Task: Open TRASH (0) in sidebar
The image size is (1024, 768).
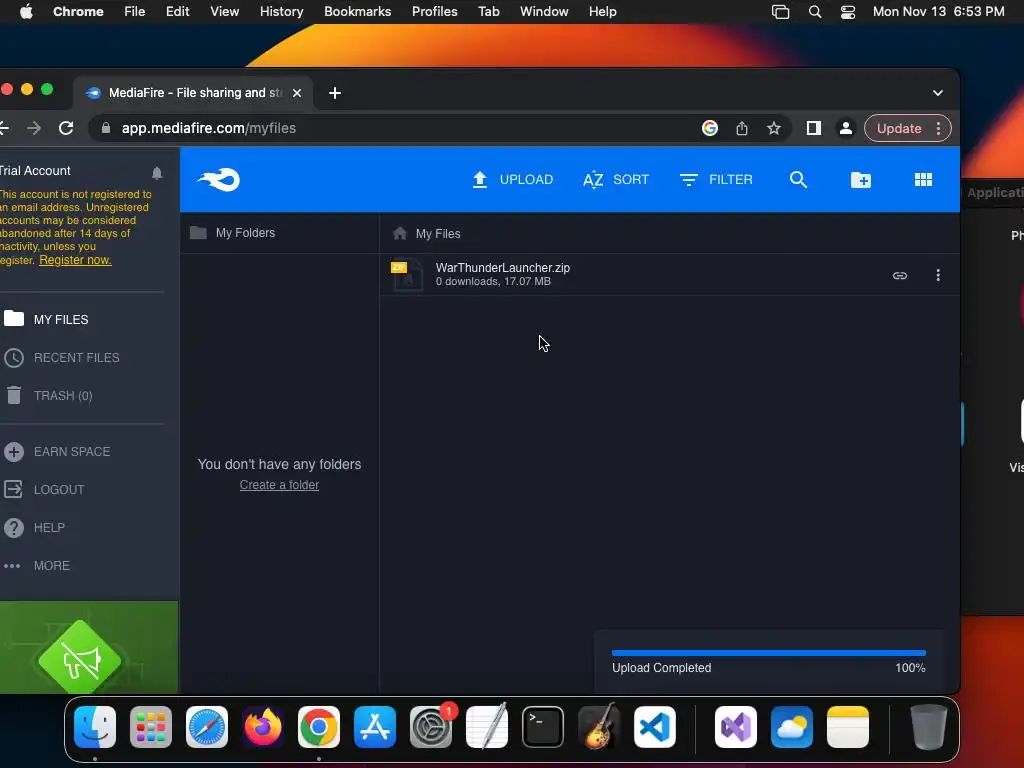Action: (48, 396)
